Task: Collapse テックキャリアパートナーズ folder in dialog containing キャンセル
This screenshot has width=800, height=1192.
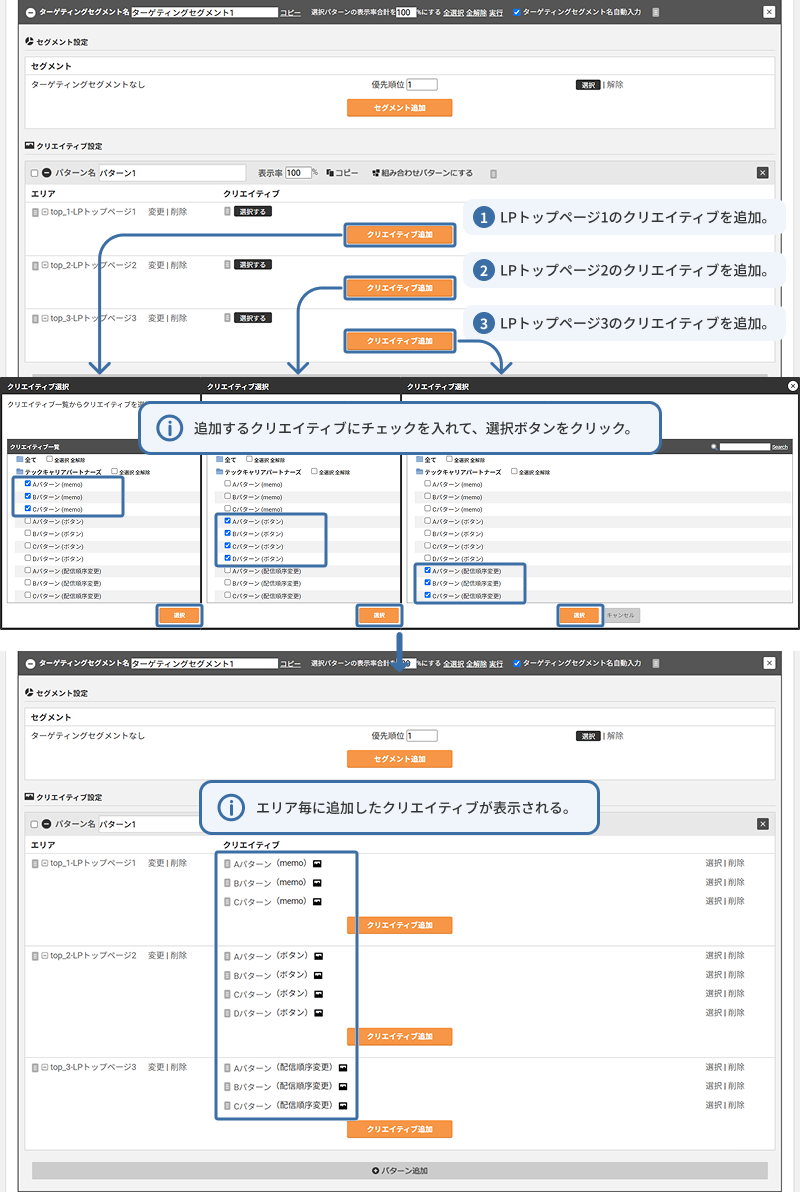Action: coord(420,472)
